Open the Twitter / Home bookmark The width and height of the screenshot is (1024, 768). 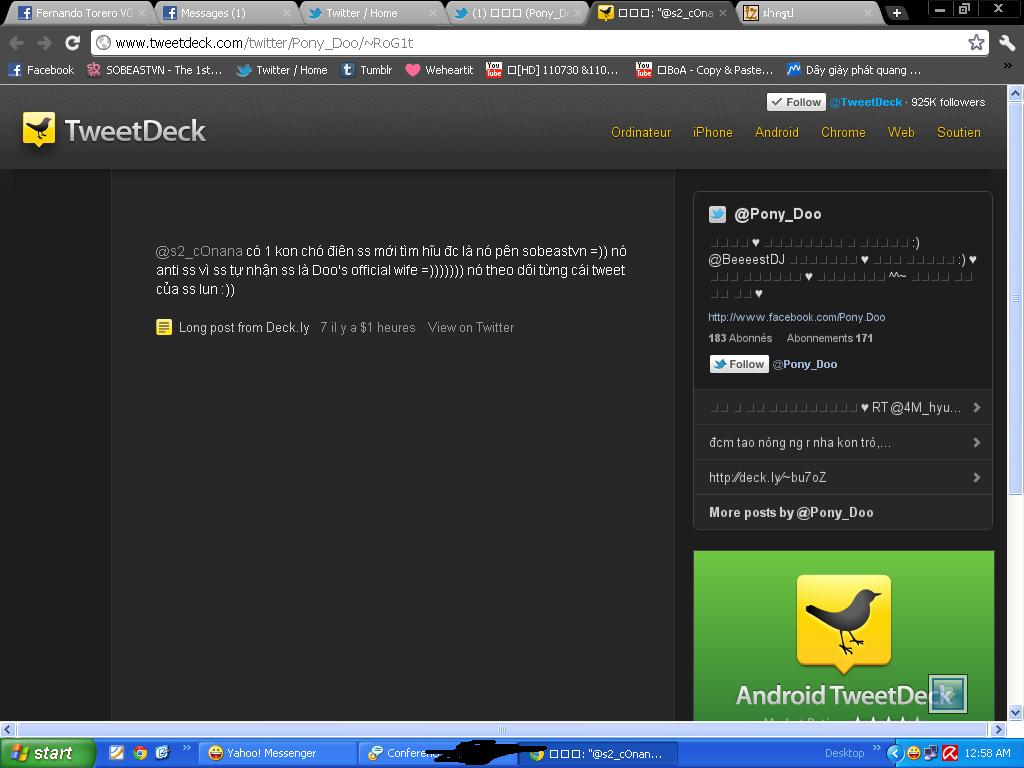(x=281, y=70)
